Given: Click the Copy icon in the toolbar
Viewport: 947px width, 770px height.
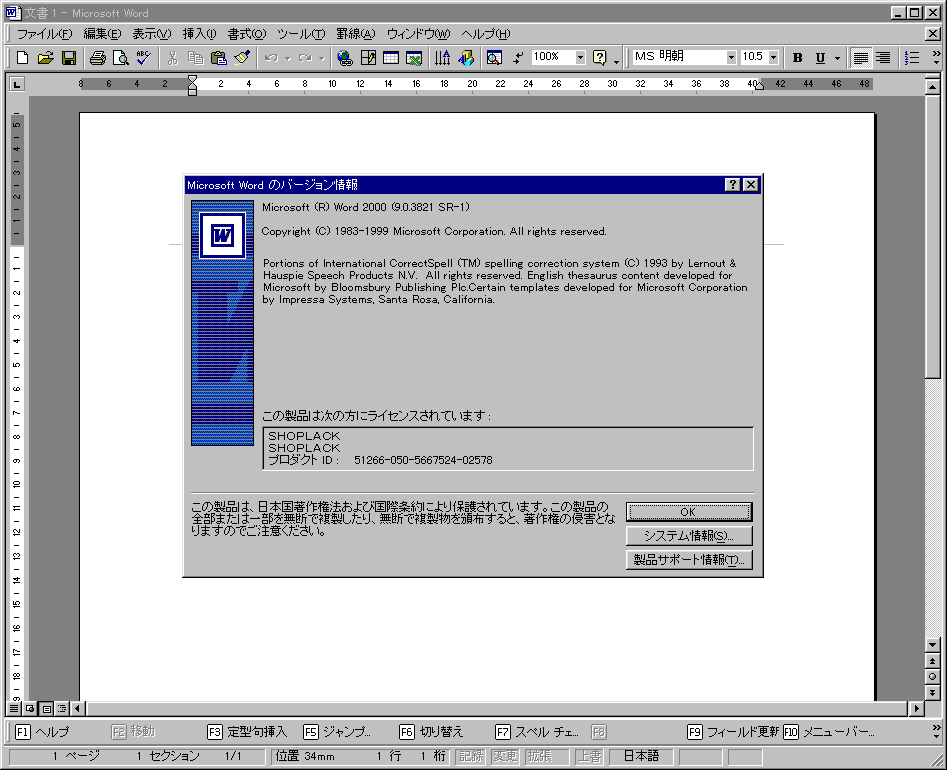Looking at the screenshot, I should click(195, 57).
